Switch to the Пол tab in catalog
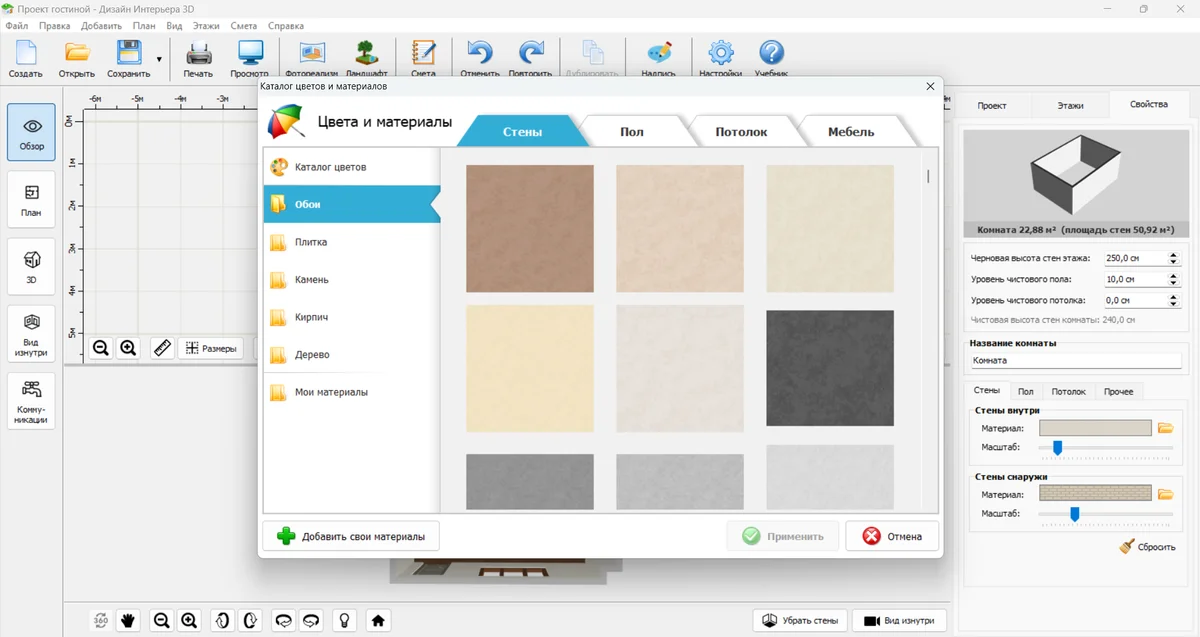 click(x=632, y=131)
